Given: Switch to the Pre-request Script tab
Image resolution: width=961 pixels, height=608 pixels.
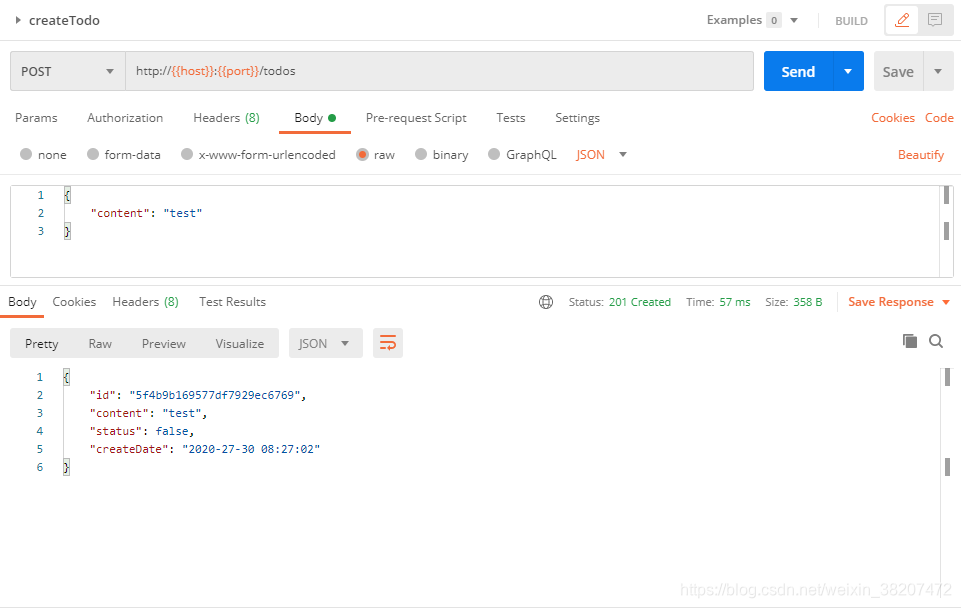Looking at the screenshot, I should [416, 118].
